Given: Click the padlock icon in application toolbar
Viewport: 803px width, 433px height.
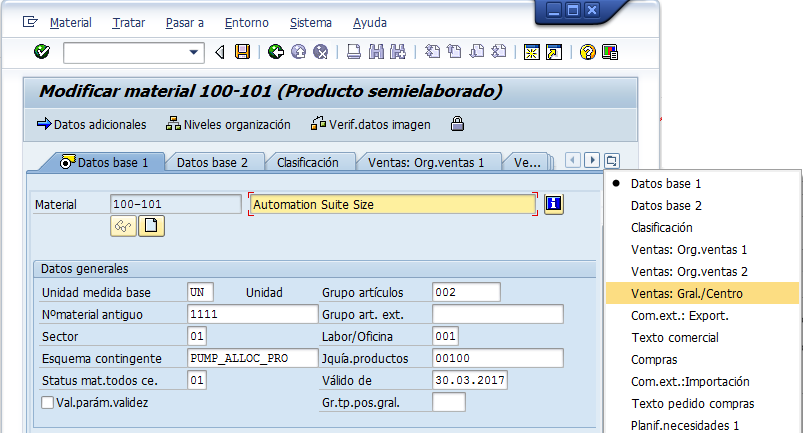Looking at the screenshot, I should pyautogui.click(x=457, y=124).
